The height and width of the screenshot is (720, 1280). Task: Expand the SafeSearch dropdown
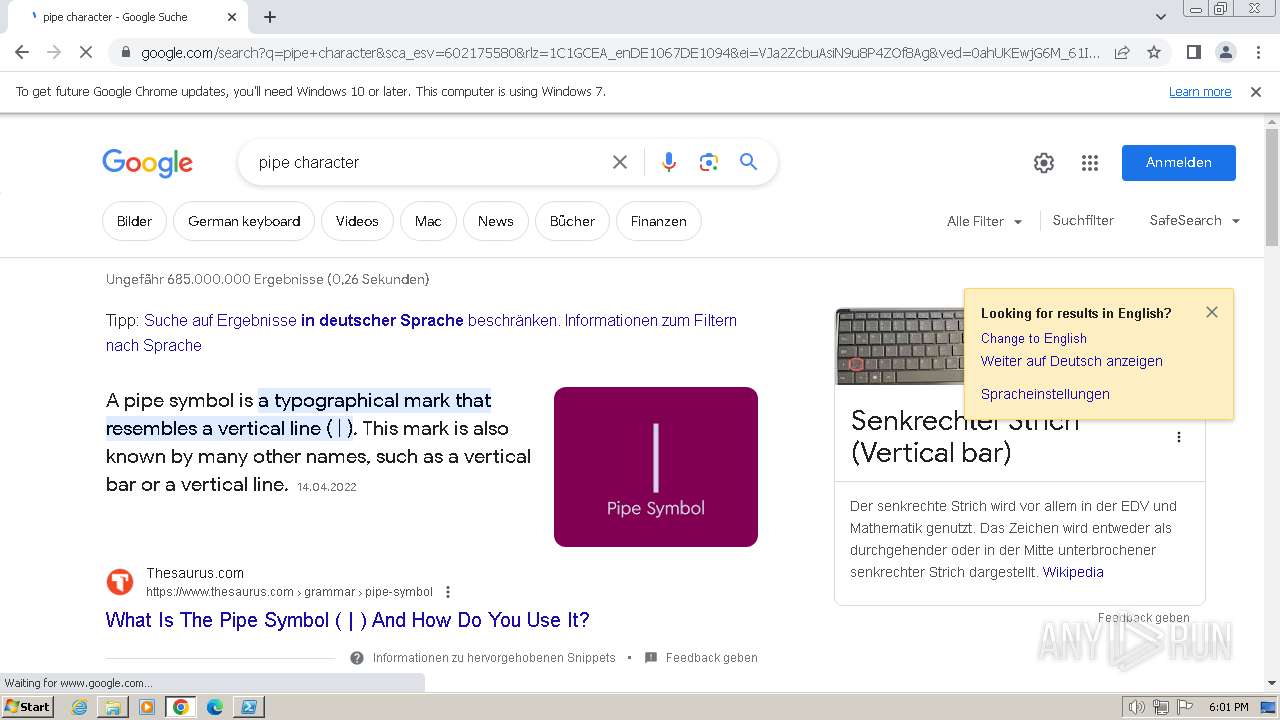pos(1195,221)
